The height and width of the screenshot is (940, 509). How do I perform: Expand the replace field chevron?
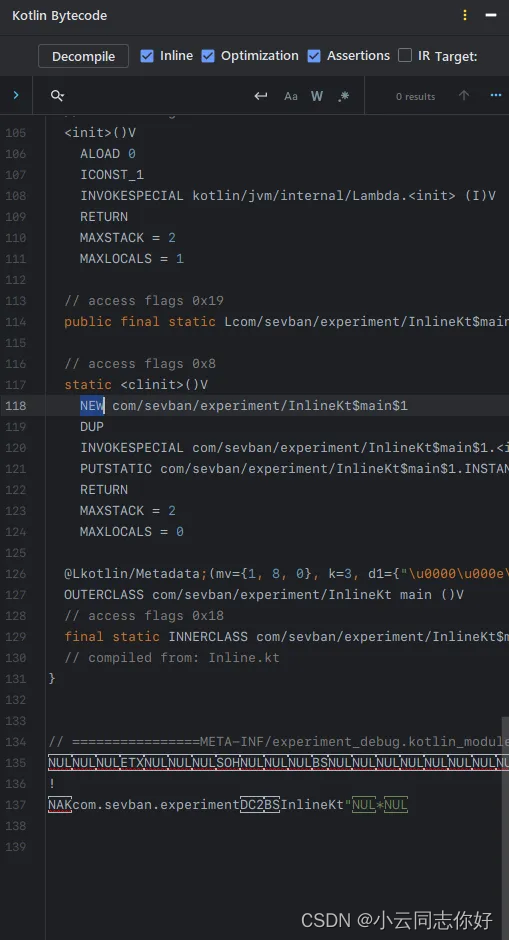coord(16,95)
